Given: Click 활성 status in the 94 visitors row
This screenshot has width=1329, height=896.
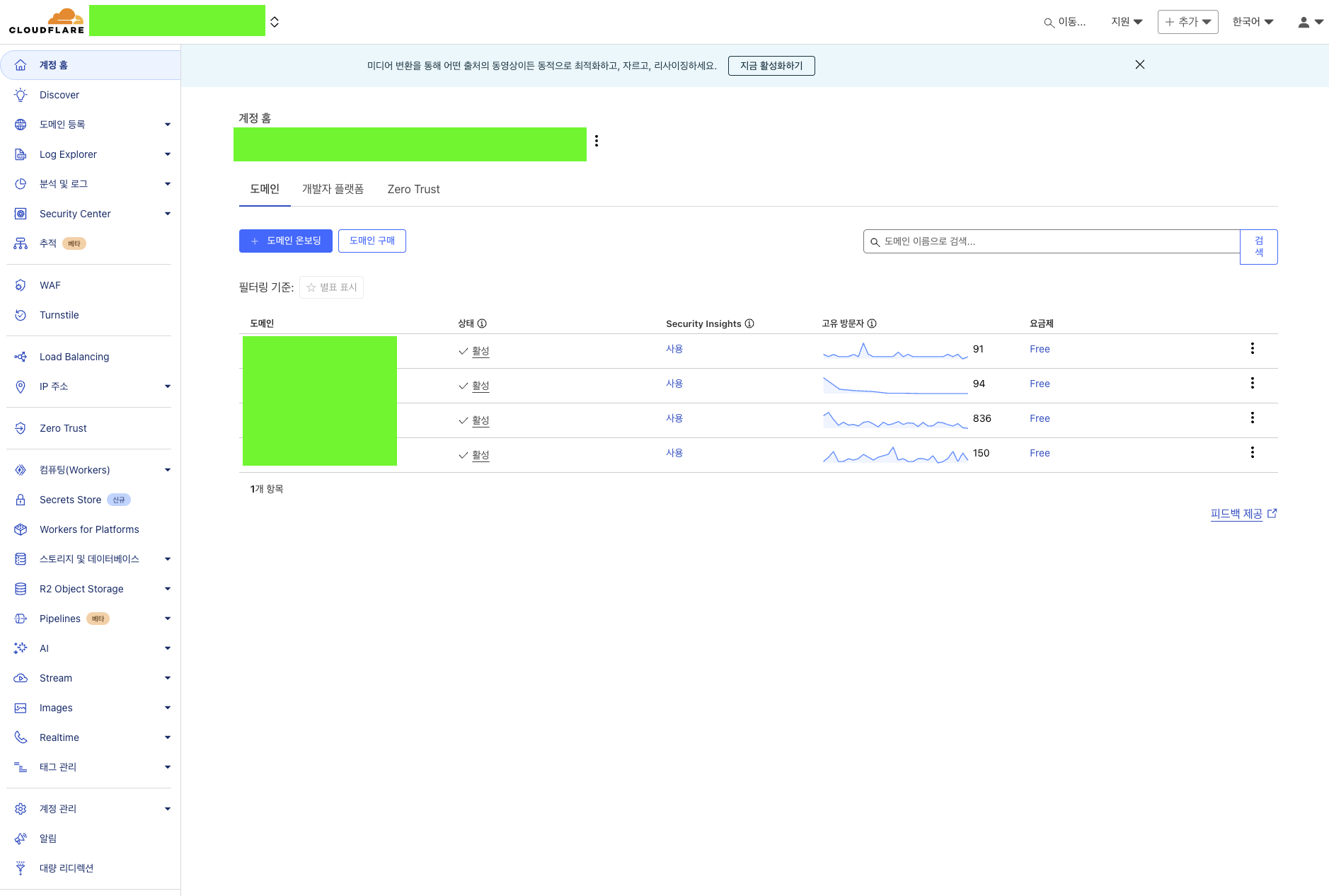Looking at the screenshot, I should point(481,386).
